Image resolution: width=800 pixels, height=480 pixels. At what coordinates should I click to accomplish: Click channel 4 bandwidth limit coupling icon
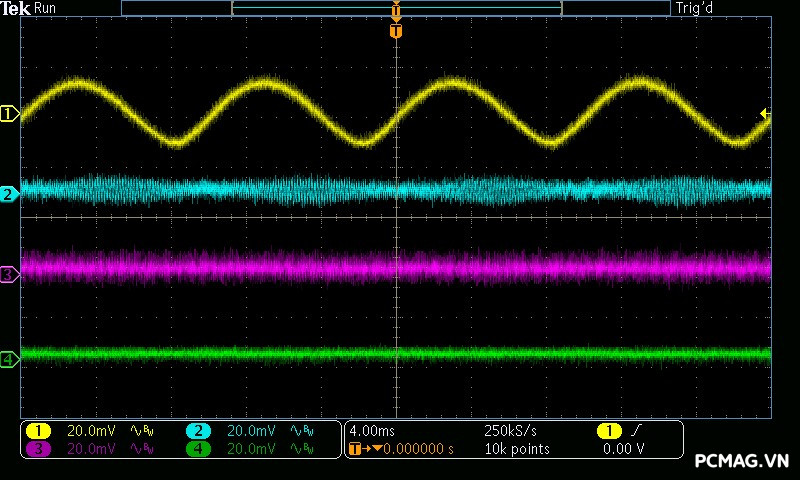(303, 449)
